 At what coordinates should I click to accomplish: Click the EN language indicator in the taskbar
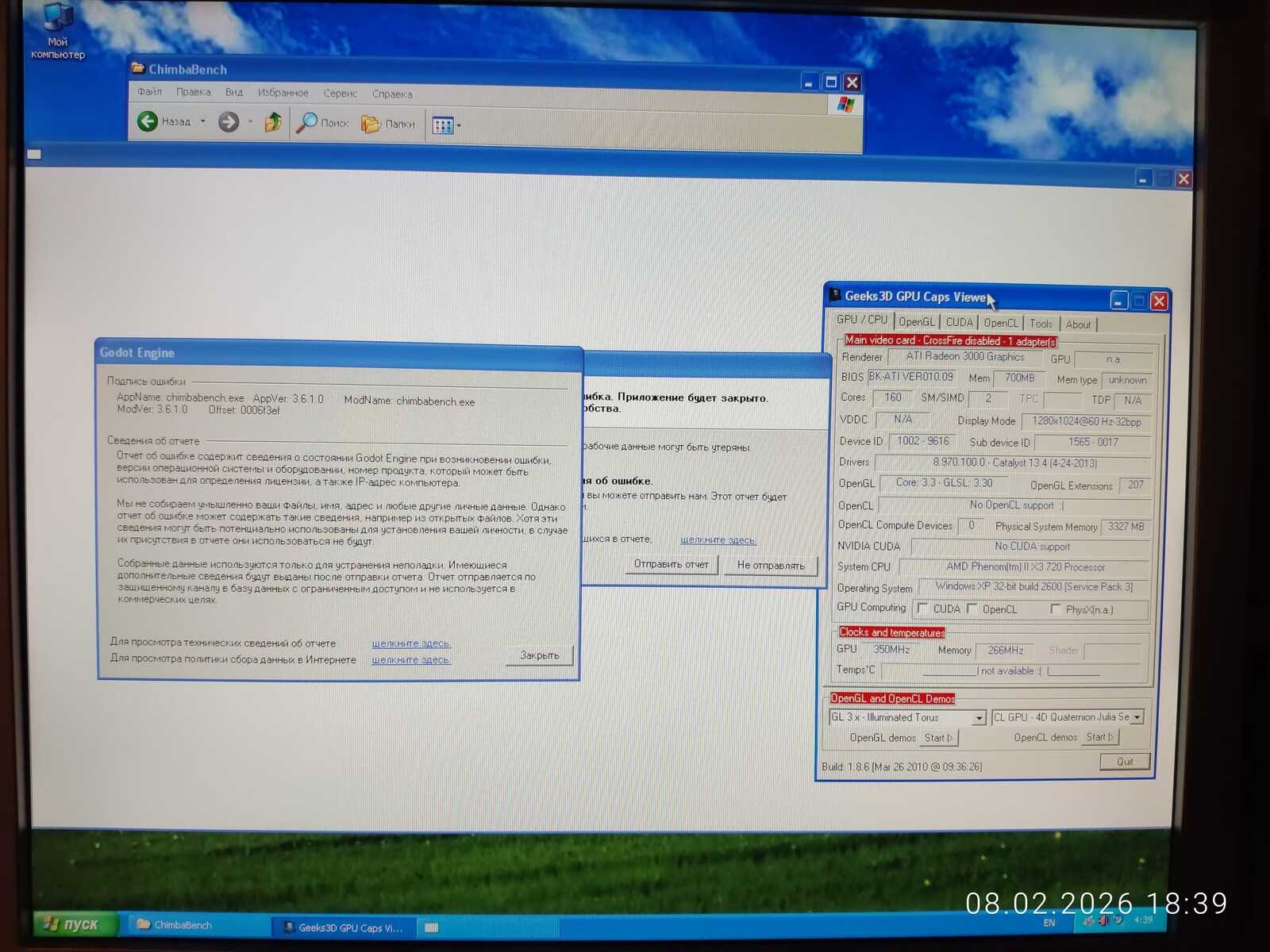[x=1049, y=923]
